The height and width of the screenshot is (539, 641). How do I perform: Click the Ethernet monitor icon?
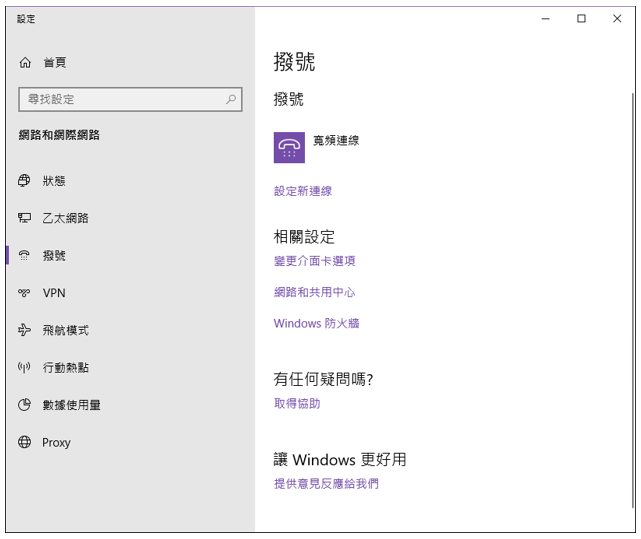25,218
